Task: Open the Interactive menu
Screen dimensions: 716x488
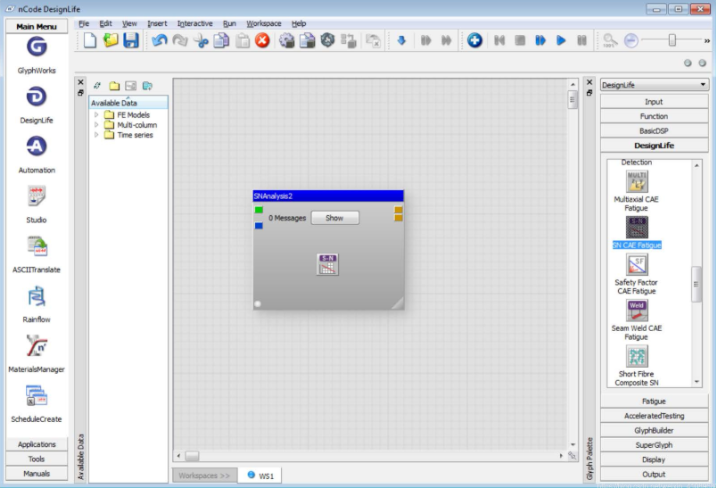Action: [x=195, y=24]
